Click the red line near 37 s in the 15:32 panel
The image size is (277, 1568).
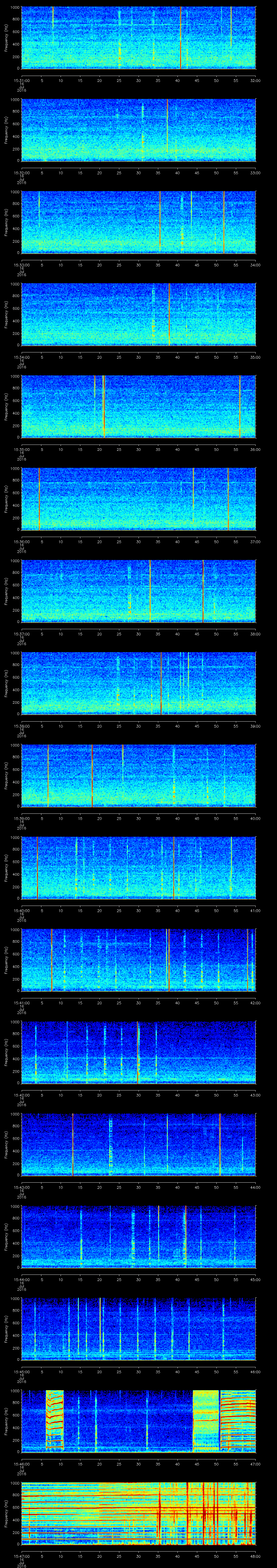click(x=167, y=126)
